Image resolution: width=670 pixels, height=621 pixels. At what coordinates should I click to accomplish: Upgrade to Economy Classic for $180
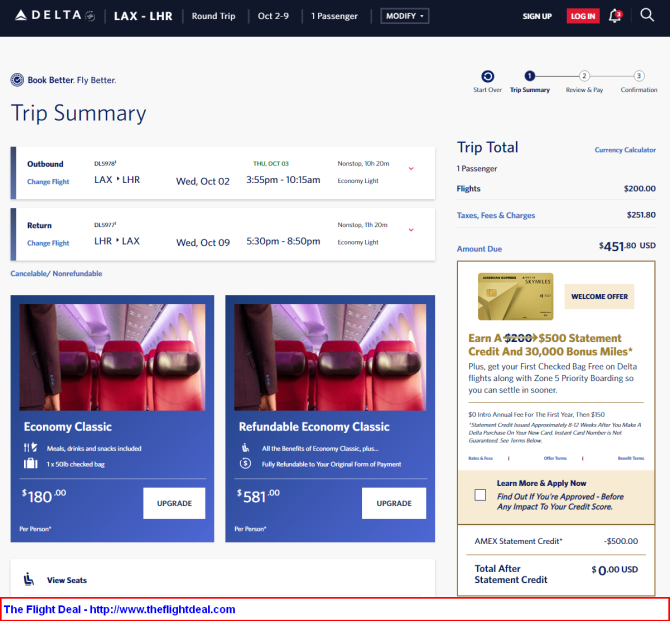point(174,503)
